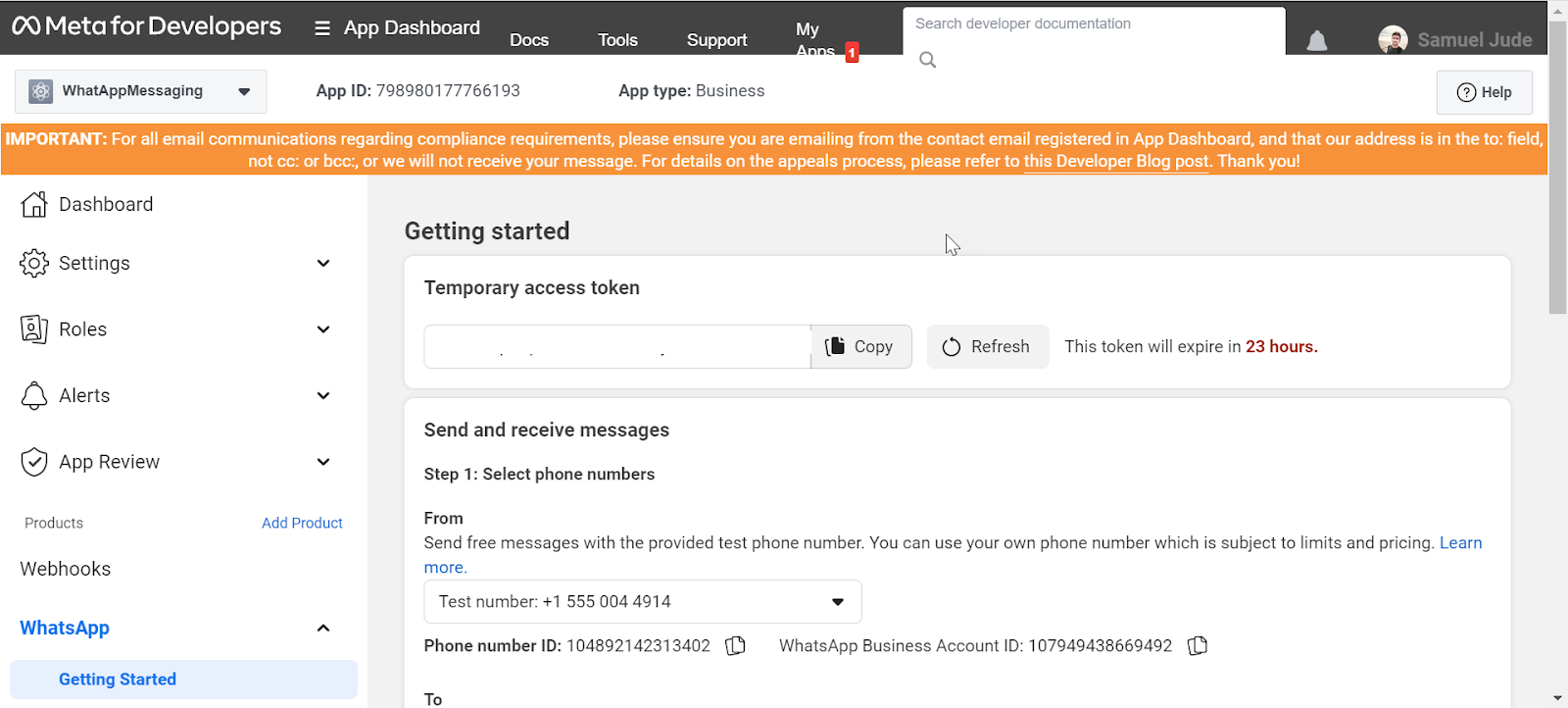1568x708 pixels.
Task: Click the My Apps notification badge
Action: tap(852, 53)
